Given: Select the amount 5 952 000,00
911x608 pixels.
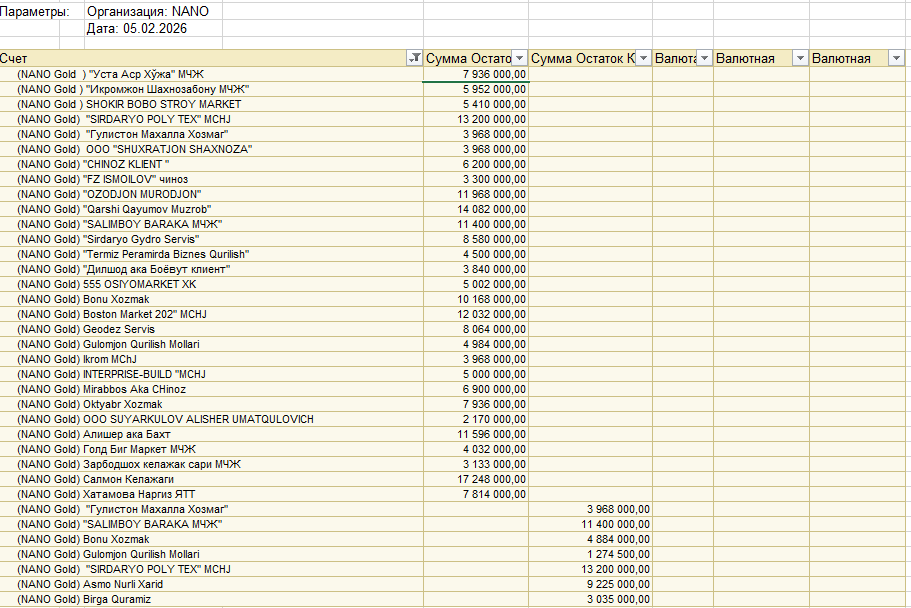Looking at the screenshot, I should tap(476, 89).
